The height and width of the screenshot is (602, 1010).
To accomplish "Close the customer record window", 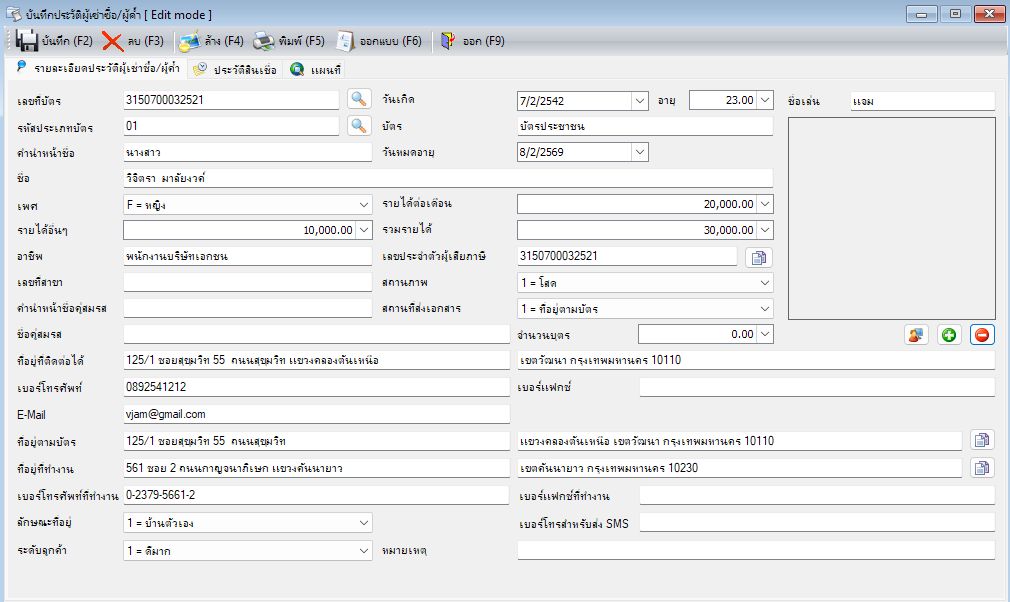I will click(989, 14).
